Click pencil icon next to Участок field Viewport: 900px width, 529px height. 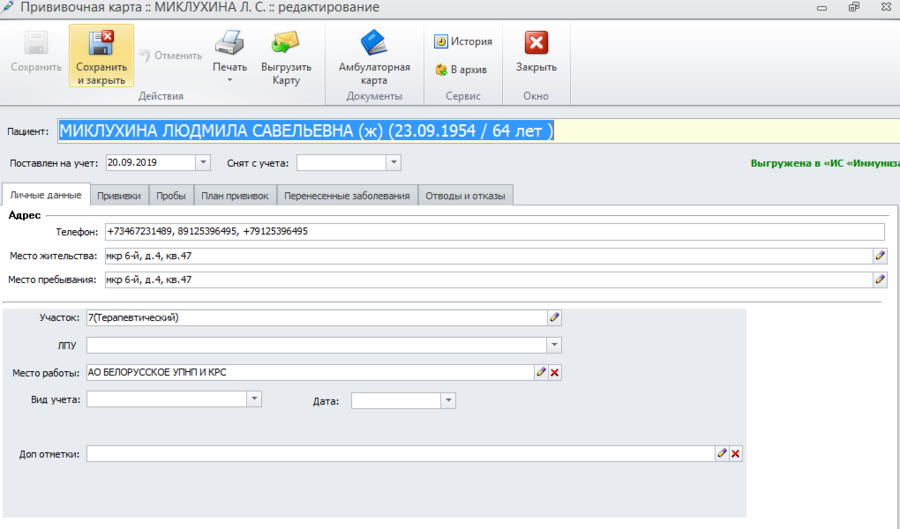click(x=555, y=317)
